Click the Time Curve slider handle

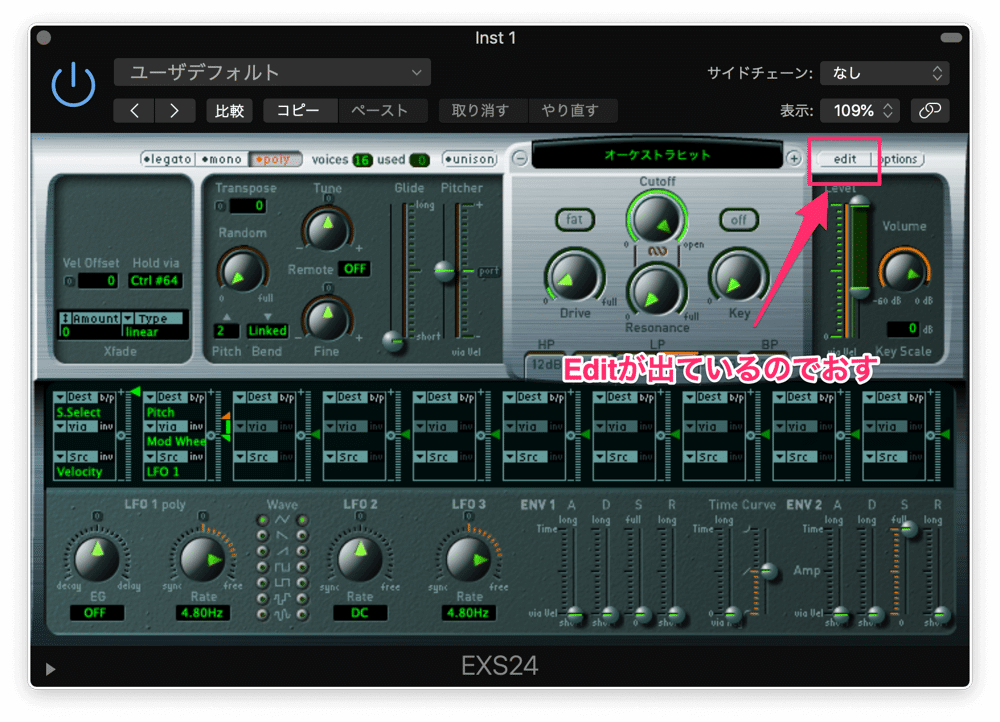769,571
